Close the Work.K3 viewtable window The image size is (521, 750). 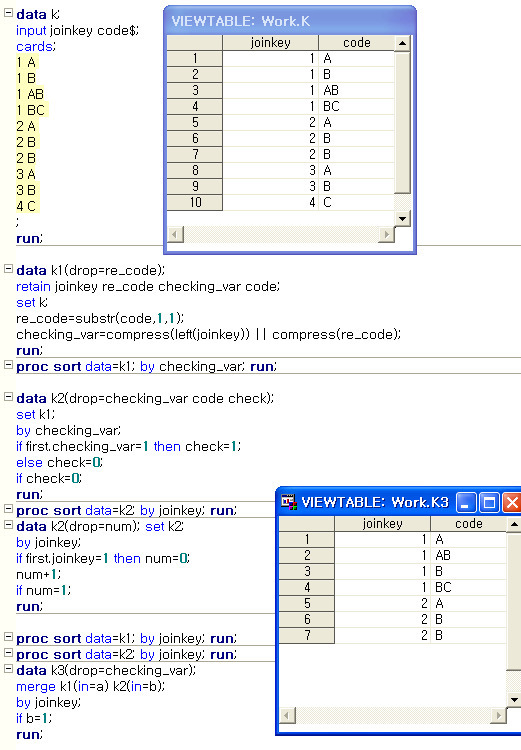512,502
